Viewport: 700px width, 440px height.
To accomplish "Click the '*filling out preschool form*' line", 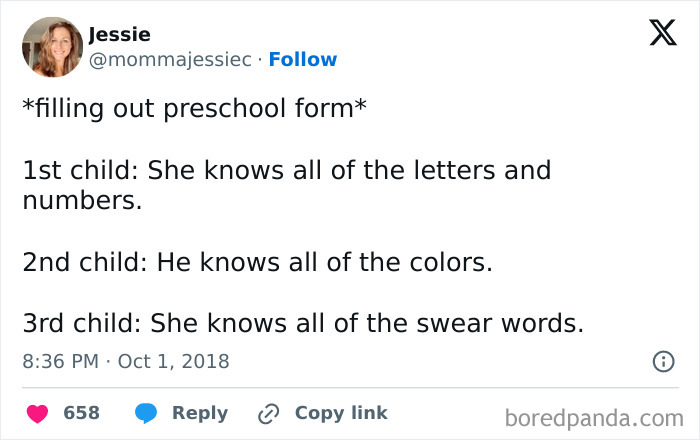I will point(194,108).
